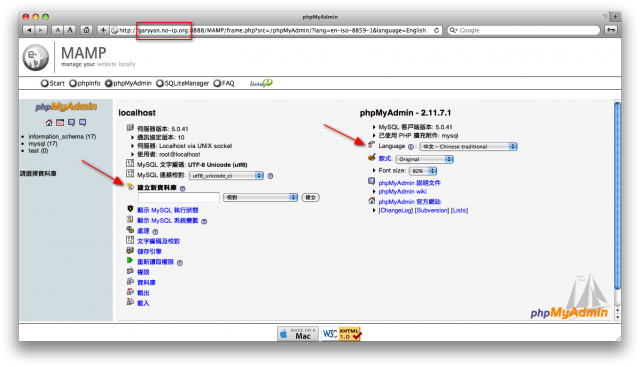Click the help icon beside create new database
This screenshot has height=367, width=640.
[182, 188]
